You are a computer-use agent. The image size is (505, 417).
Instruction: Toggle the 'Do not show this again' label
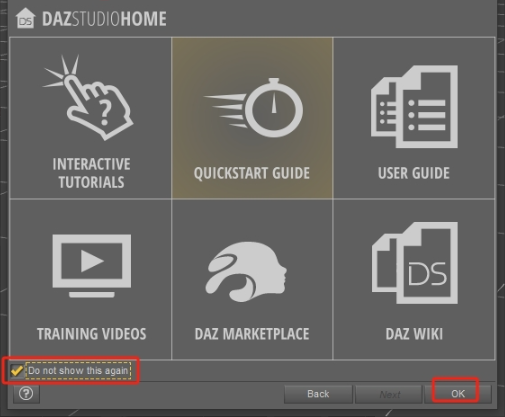pos(78,370)
